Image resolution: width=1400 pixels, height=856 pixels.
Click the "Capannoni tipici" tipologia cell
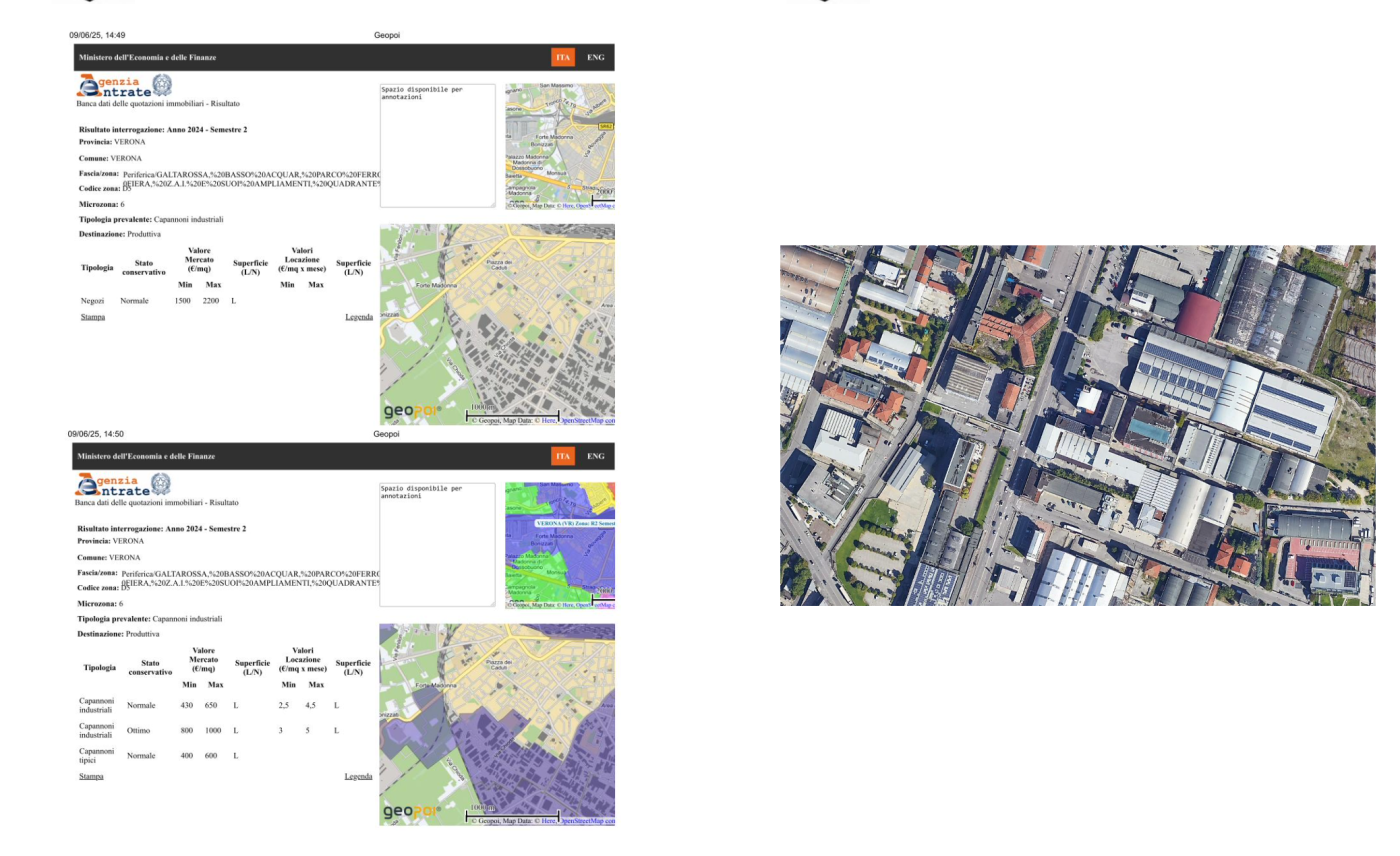[97, 755]
